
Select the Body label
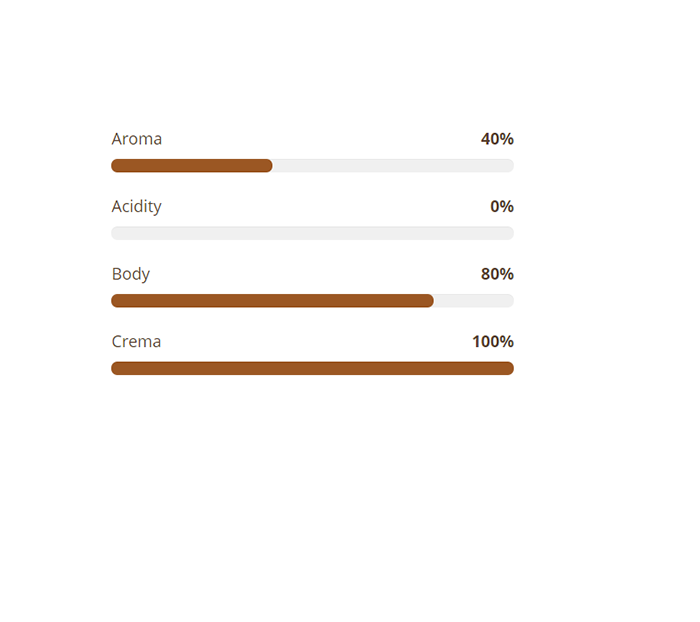tap(131, 274)
